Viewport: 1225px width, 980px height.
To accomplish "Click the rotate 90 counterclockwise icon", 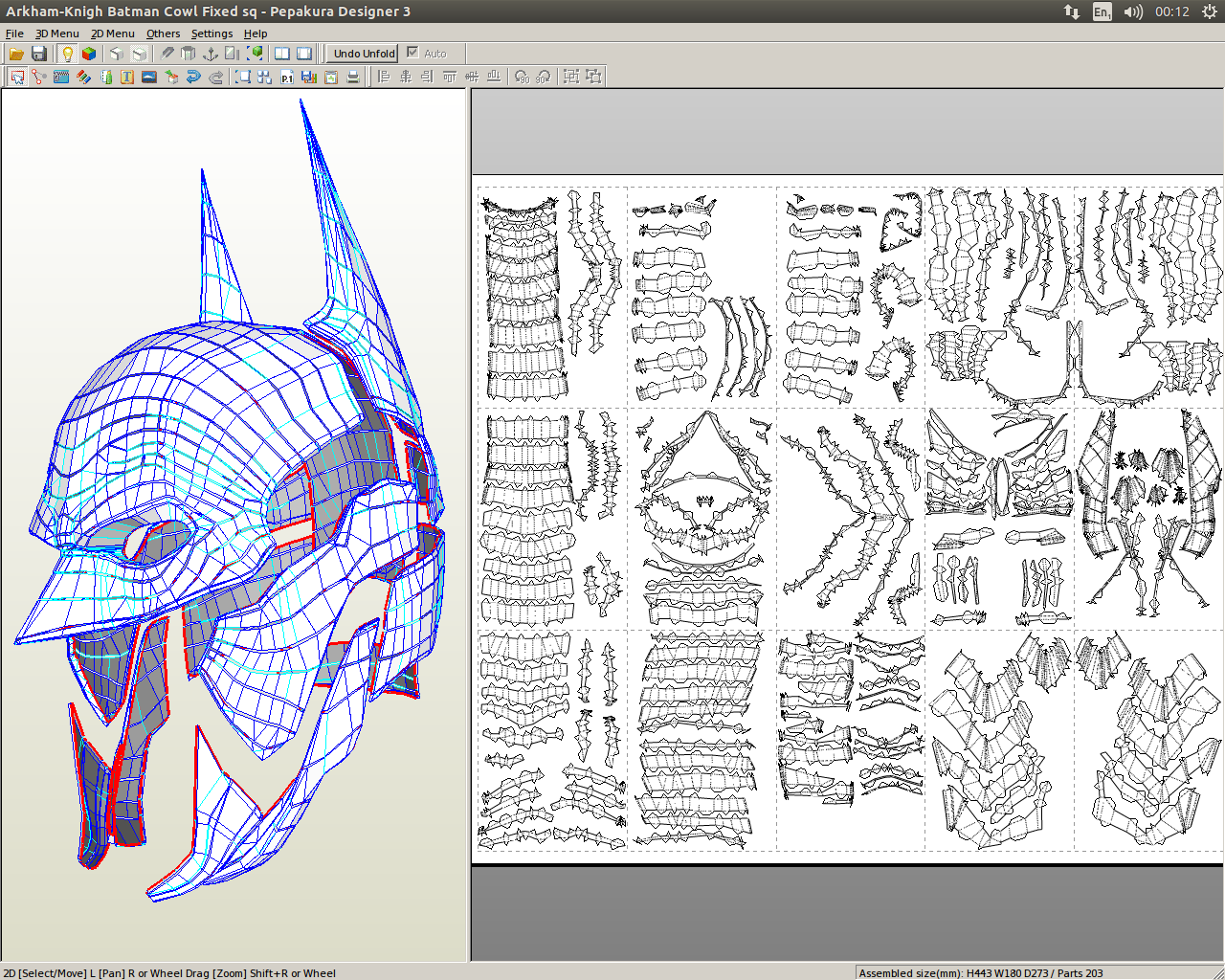I will [x=522, y=77].
